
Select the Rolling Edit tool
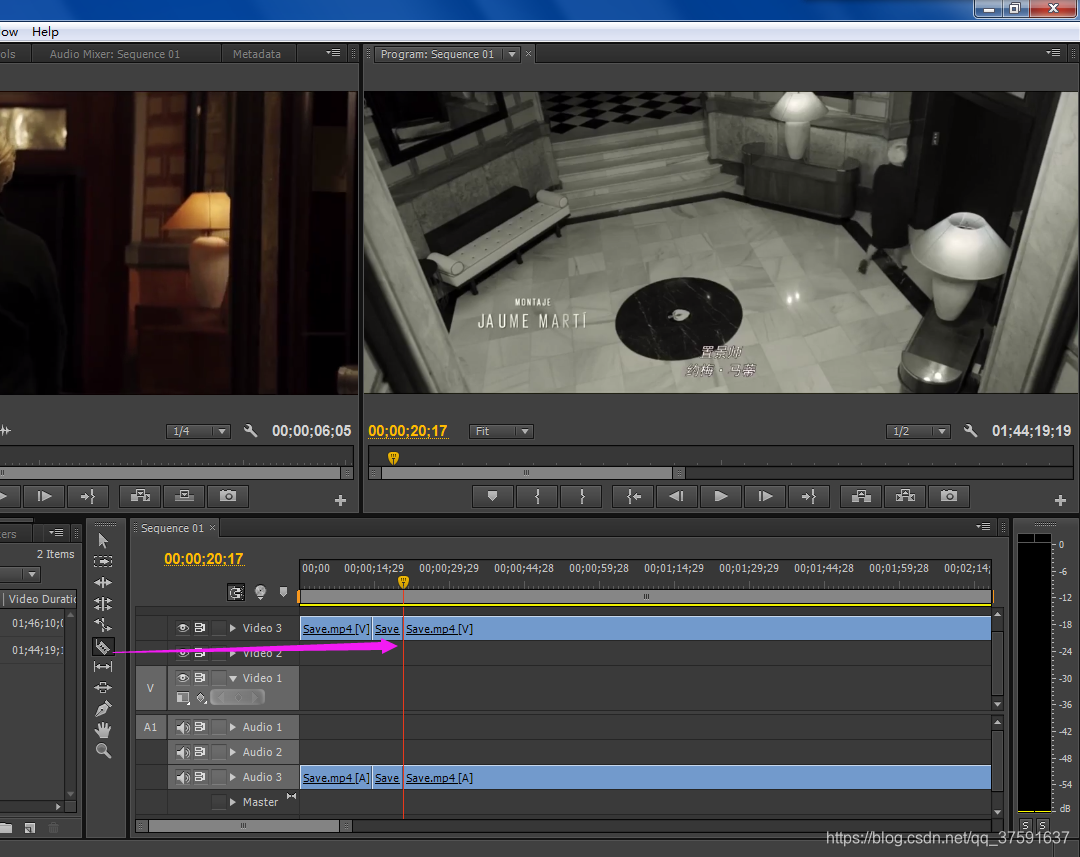[103, 604]
